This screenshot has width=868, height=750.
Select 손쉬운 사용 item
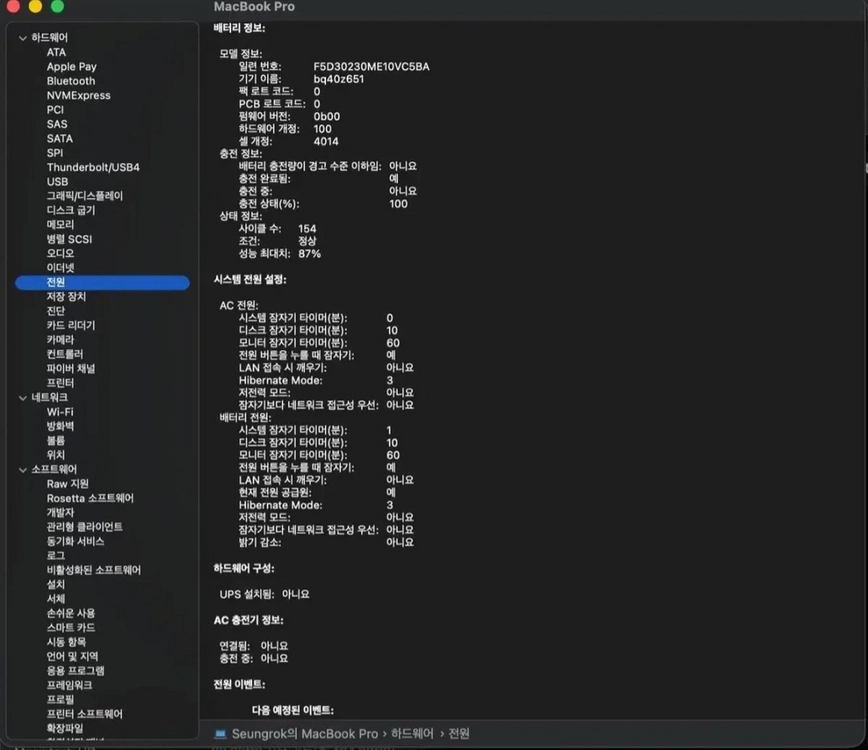pyautogui.click(x=71, y=613)
